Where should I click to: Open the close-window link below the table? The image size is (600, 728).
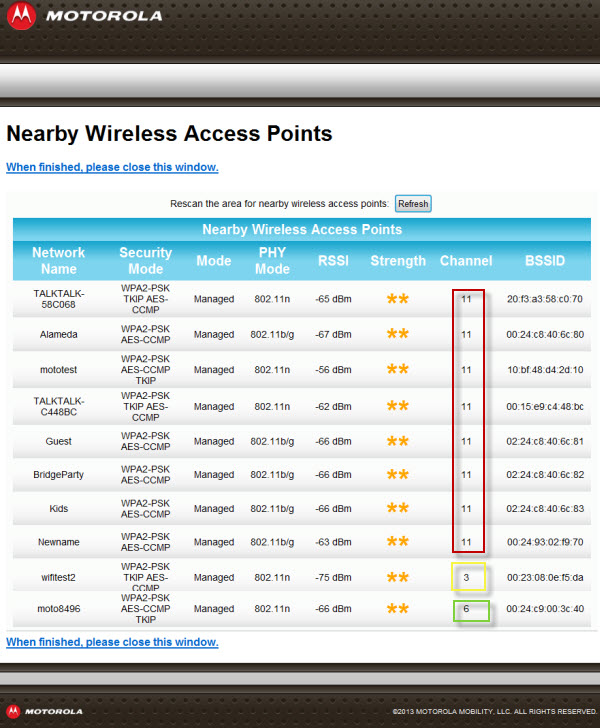[112, 642]
